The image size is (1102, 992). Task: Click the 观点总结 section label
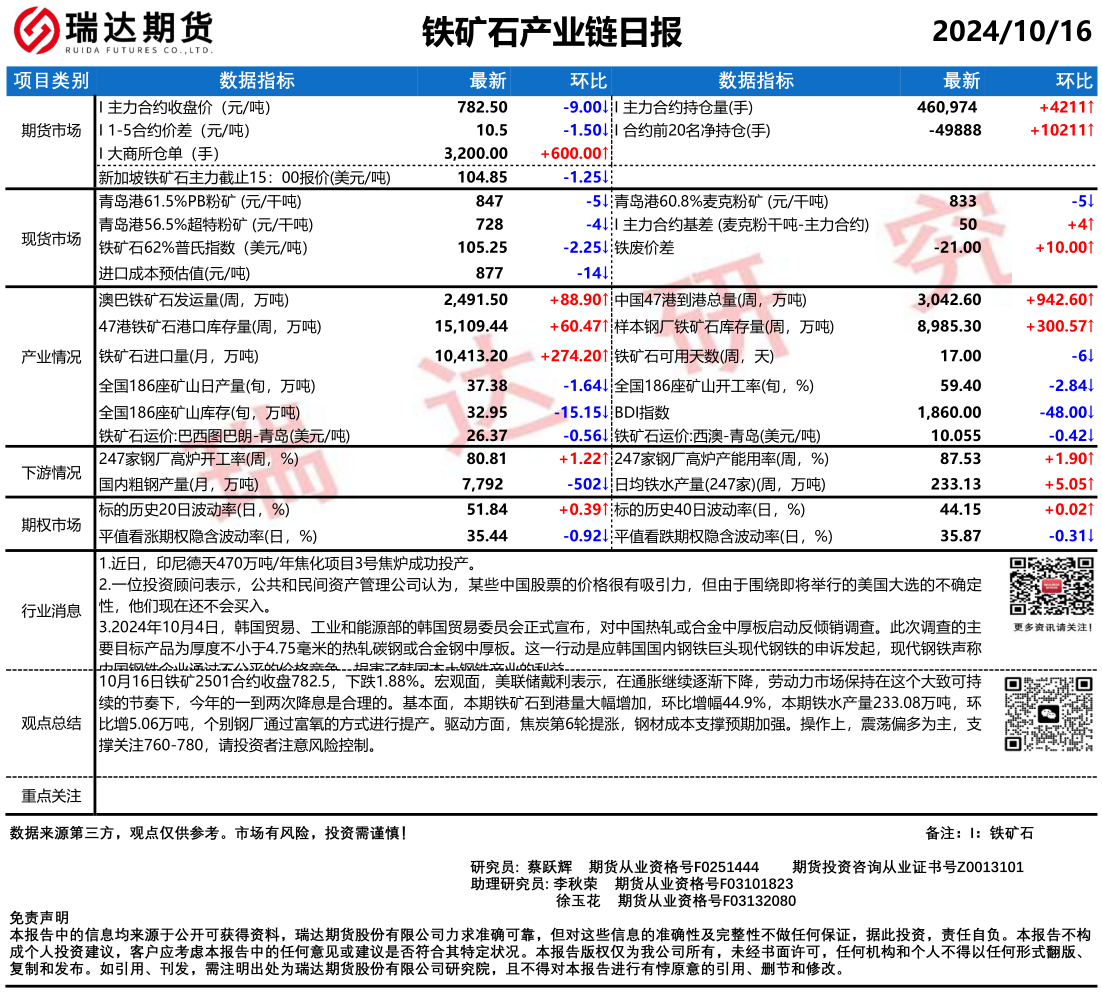coord(52,722)
